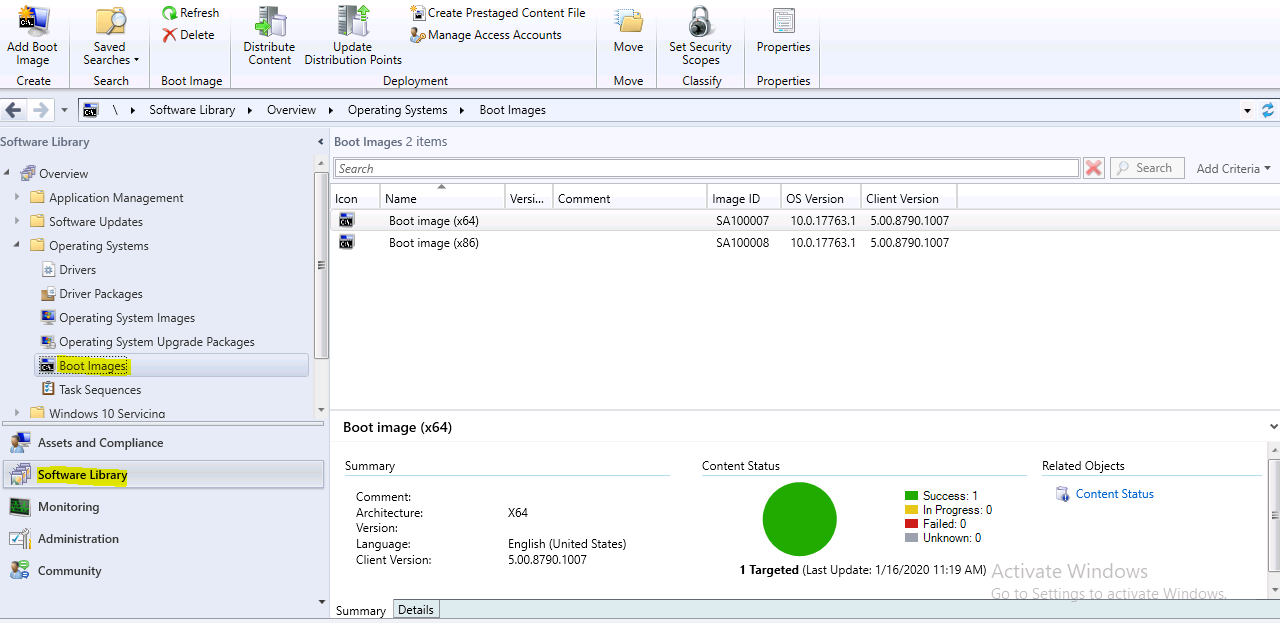Click Create Prestaged Content File
1280x623 pixels.
coord(498,13)
